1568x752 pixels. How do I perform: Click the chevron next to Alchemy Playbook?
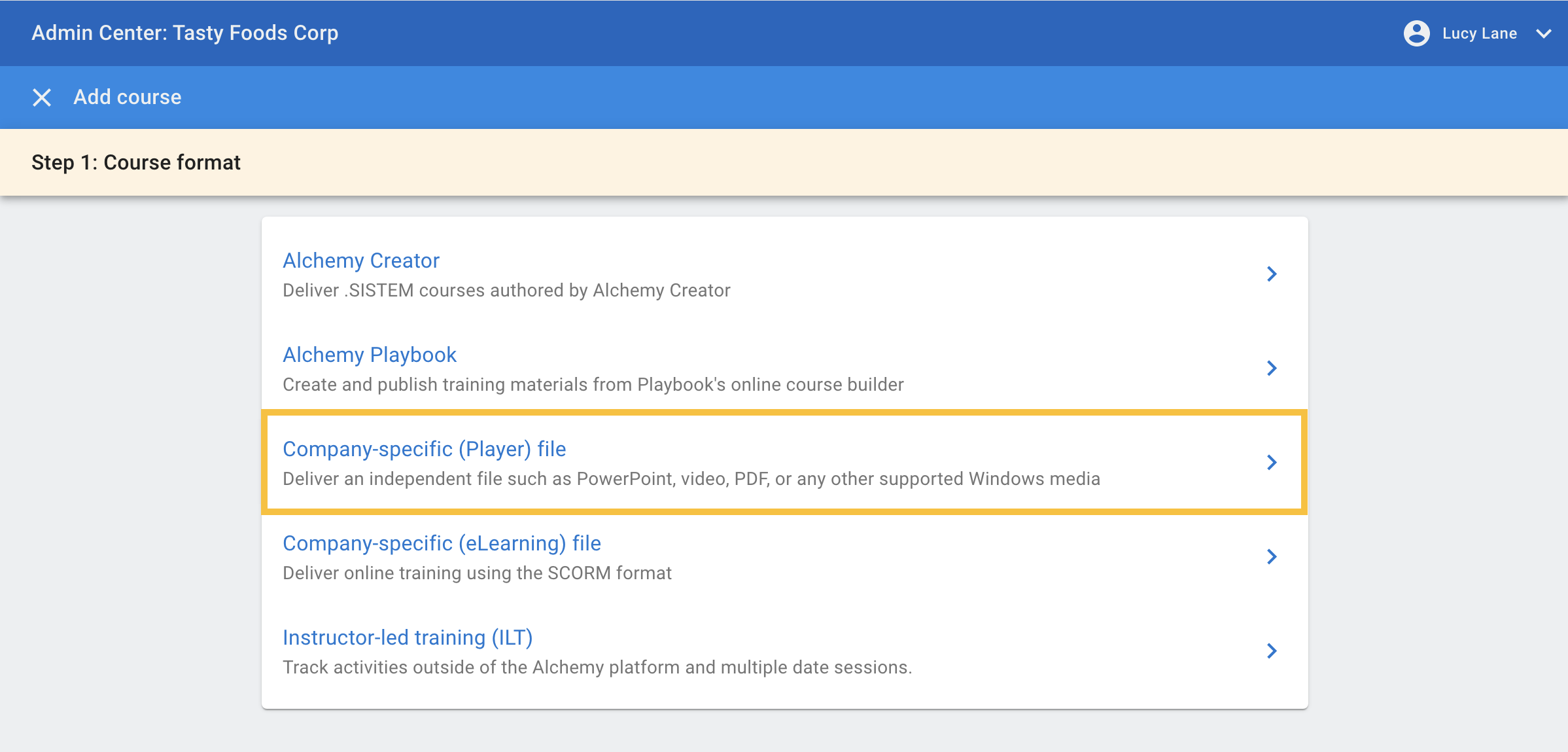[x=1272, y=368]
